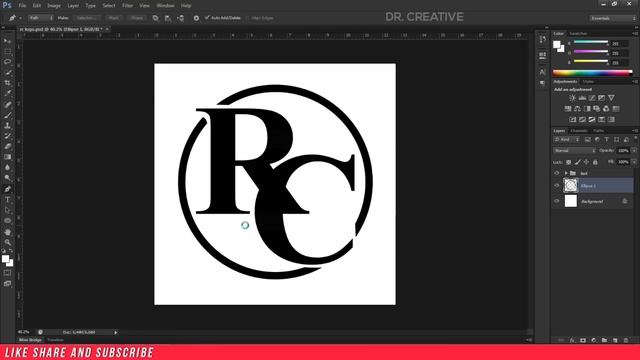Click the Vibrance adjustment icon
This screenshot has width=640, height=360.
(611, 98)
